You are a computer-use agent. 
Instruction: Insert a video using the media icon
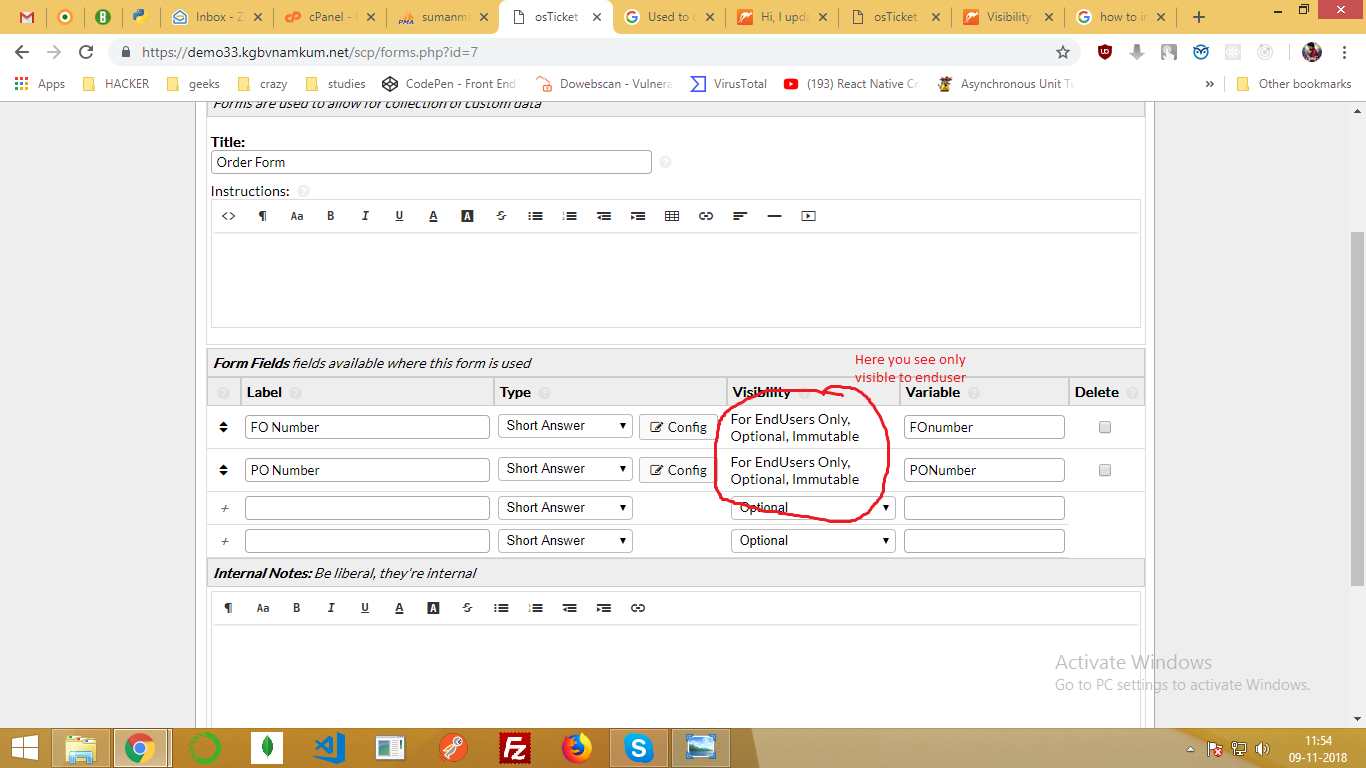tap(808, 215)
